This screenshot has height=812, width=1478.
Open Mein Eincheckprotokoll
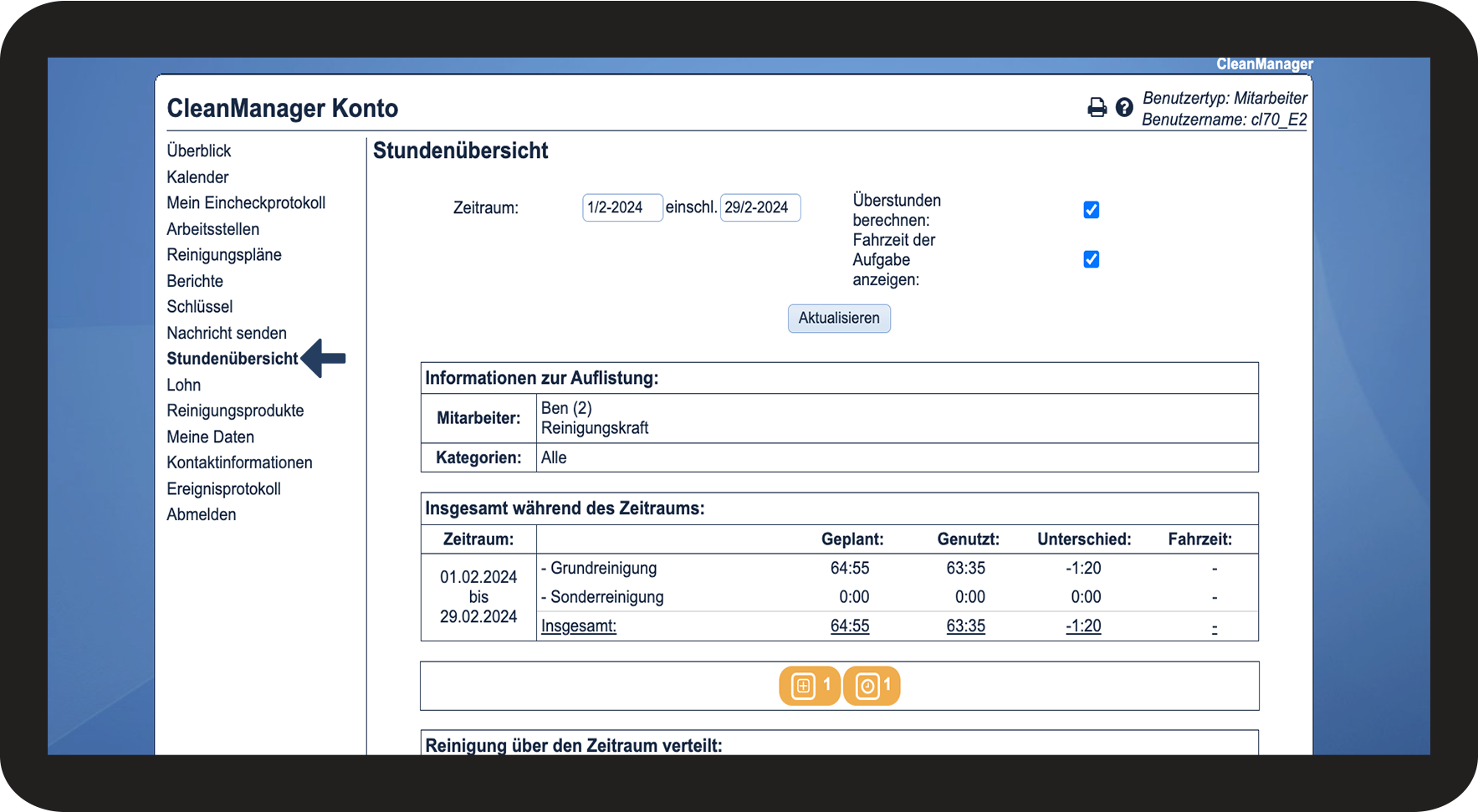246,203
